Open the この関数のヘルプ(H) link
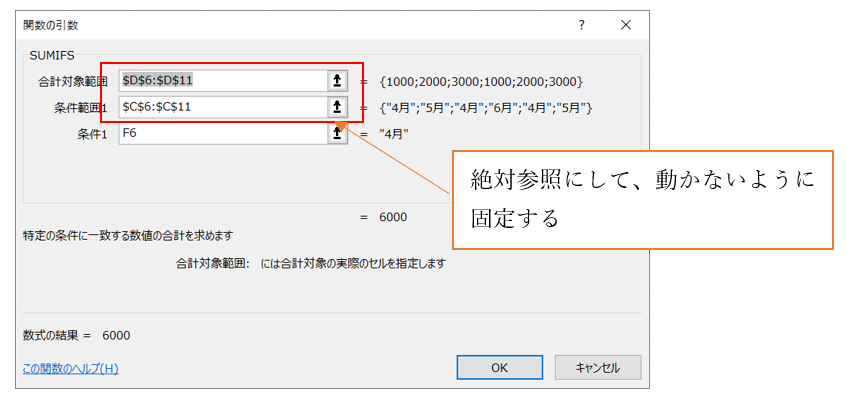Screen dimensions: 847x404 tap(70, 368)
